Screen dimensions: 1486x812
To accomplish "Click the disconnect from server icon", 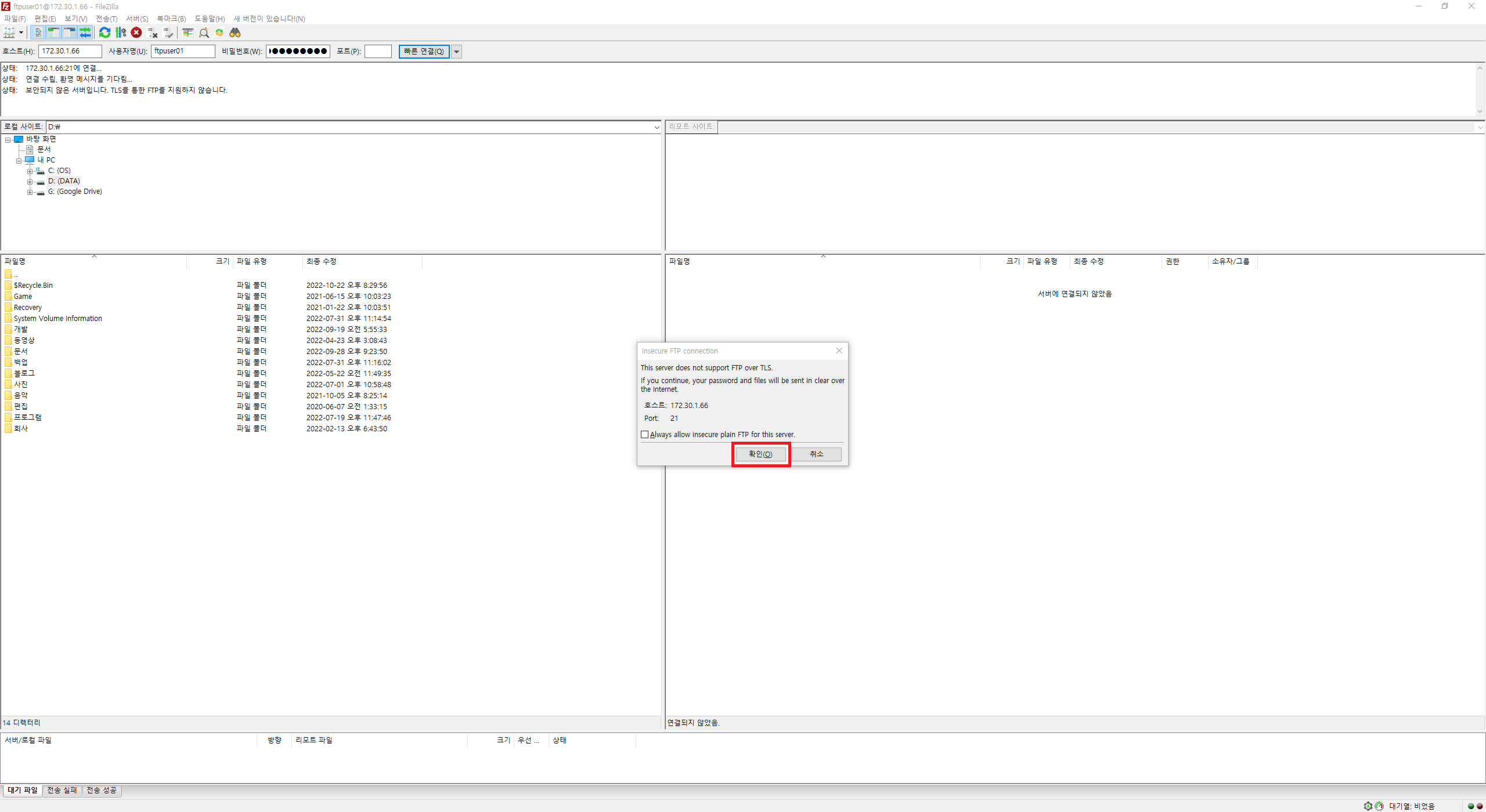I will point(153,33).
